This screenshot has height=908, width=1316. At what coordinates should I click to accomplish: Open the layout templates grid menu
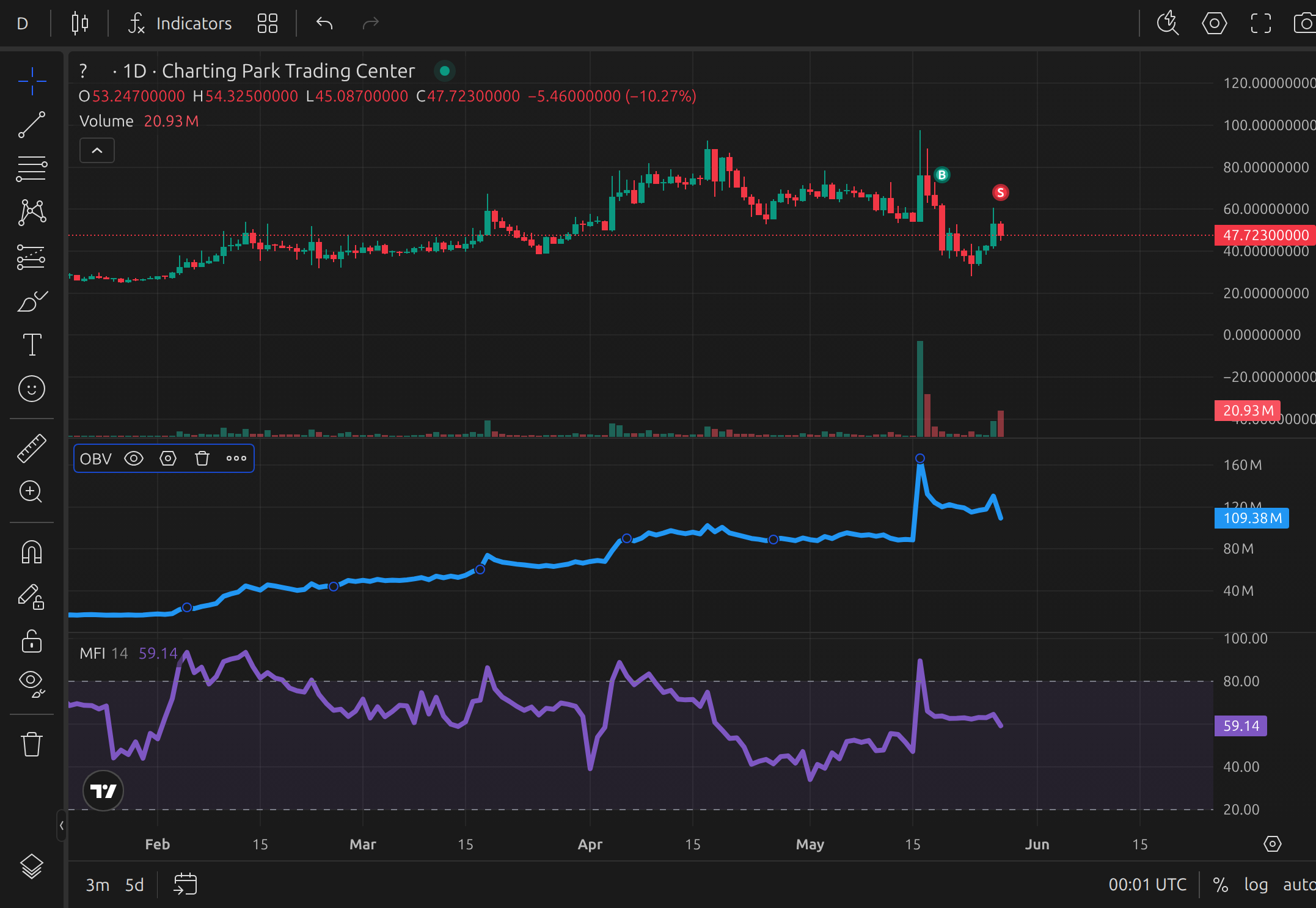tap(268, 23)
